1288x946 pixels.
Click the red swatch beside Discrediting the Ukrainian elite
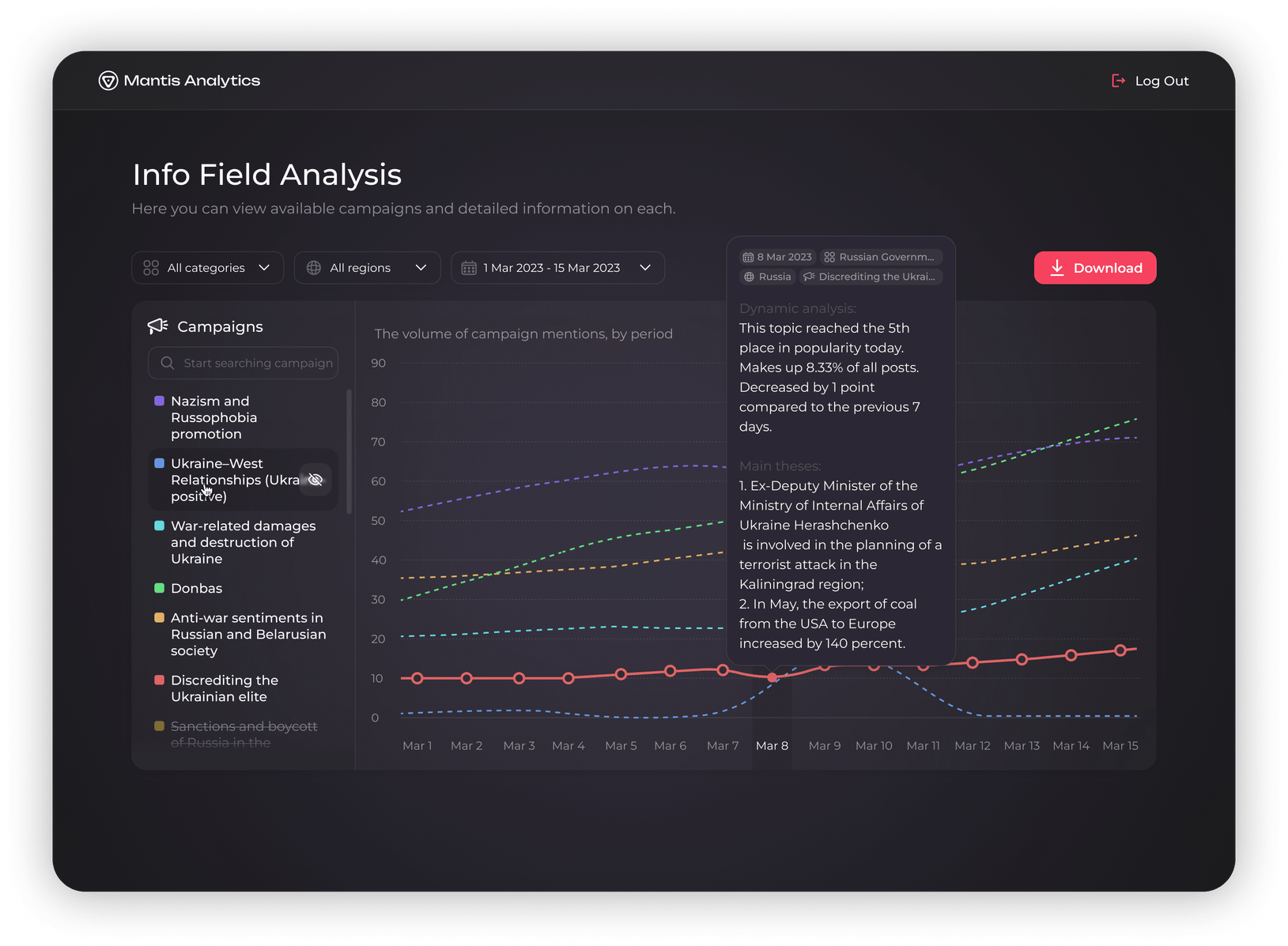click(159, 680)
